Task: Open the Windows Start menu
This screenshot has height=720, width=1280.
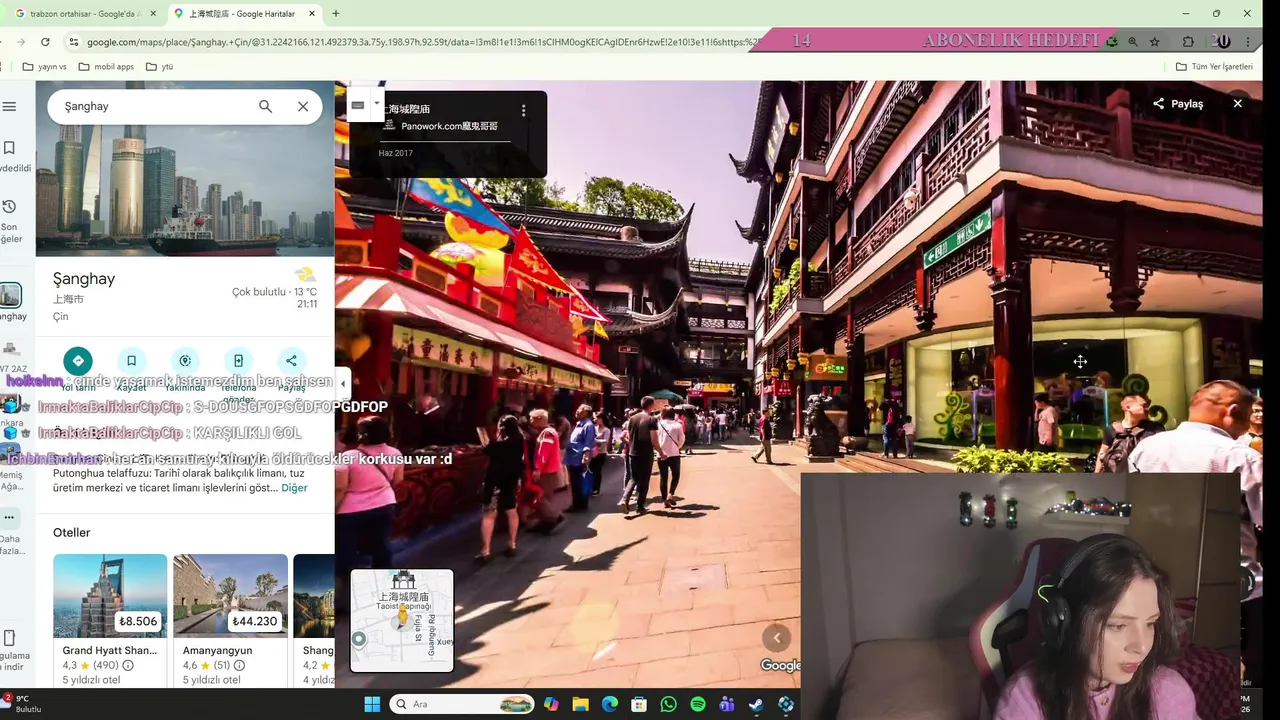Action: 372,704
